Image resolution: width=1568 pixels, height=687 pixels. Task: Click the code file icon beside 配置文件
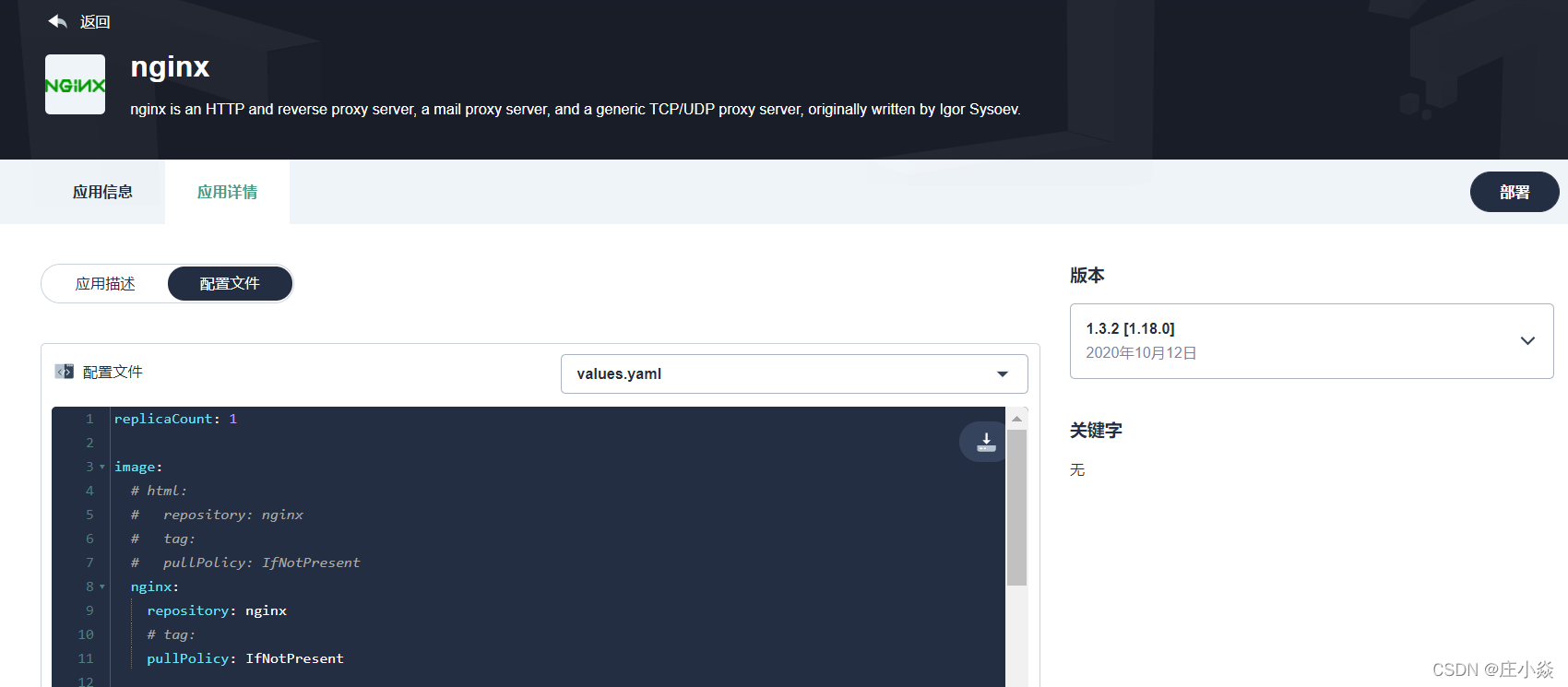pyautogui.click(x=65, y=372)
